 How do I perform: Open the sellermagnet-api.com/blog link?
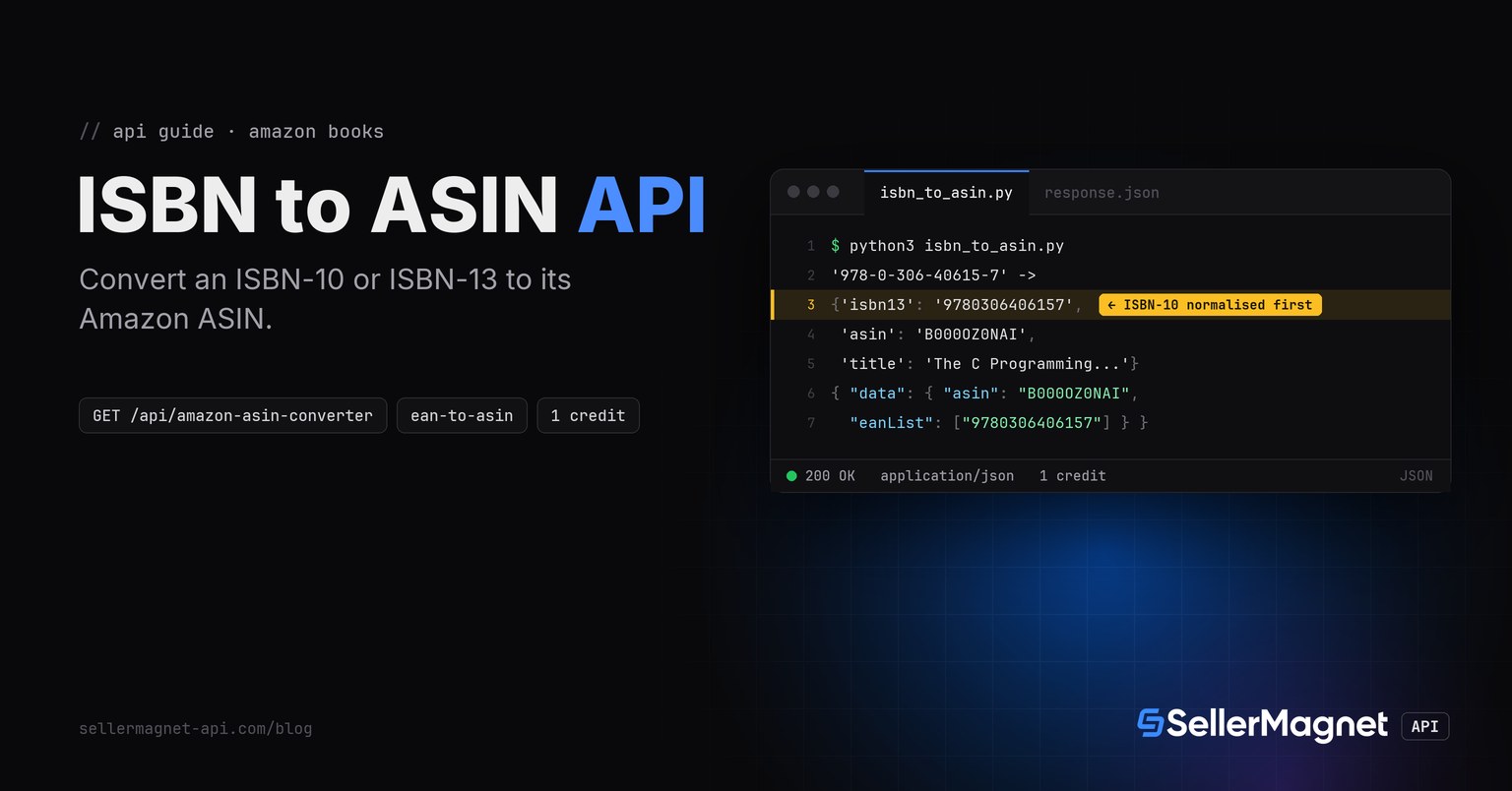(195, 729)
